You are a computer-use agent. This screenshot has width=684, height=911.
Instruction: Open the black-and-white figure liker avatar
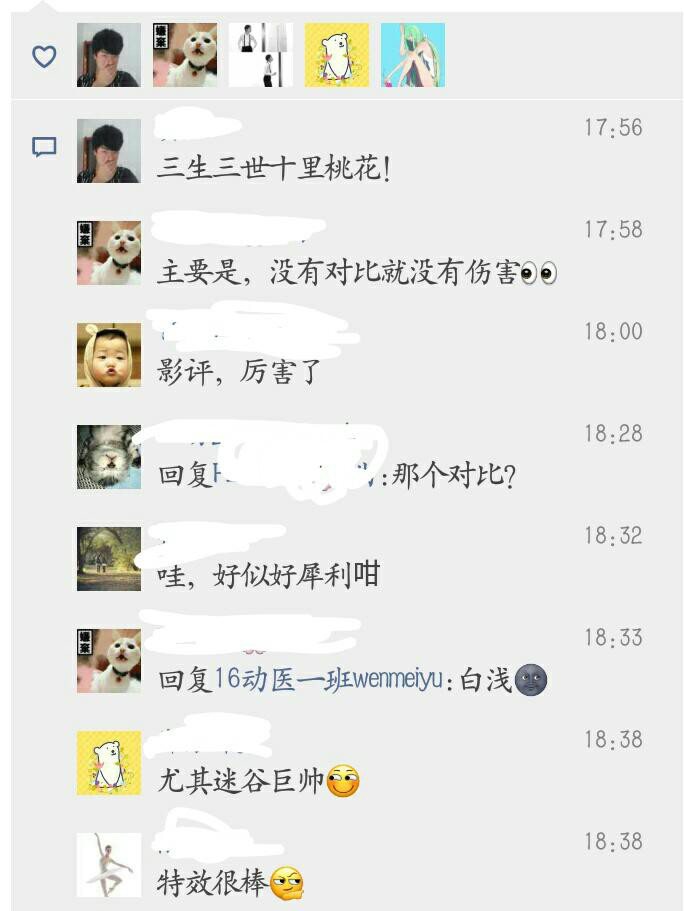click(x=261, y=55)
